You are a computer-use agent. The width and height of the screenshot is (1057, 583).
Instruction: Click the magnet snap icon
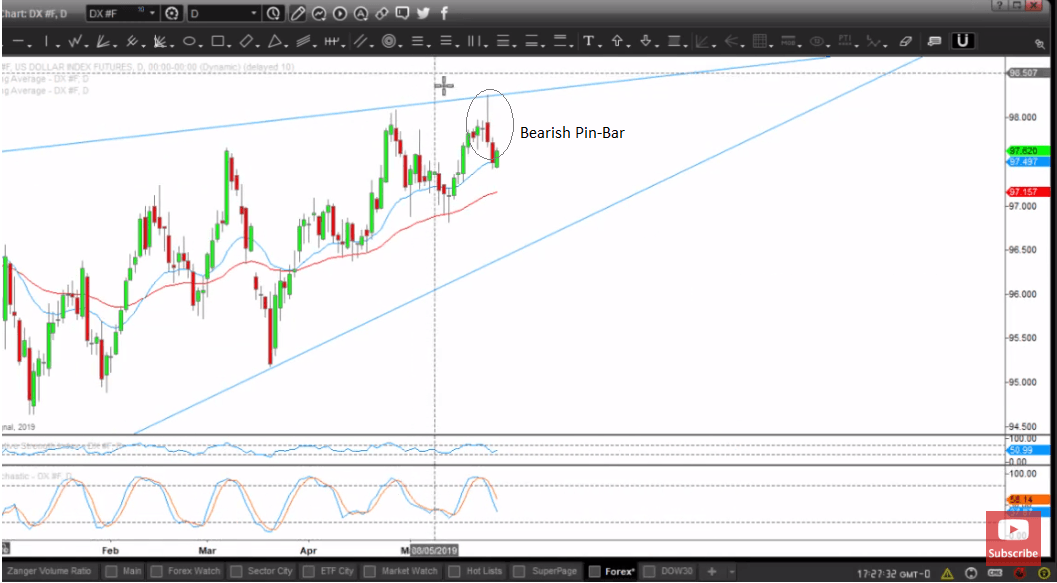pos(963,42)
